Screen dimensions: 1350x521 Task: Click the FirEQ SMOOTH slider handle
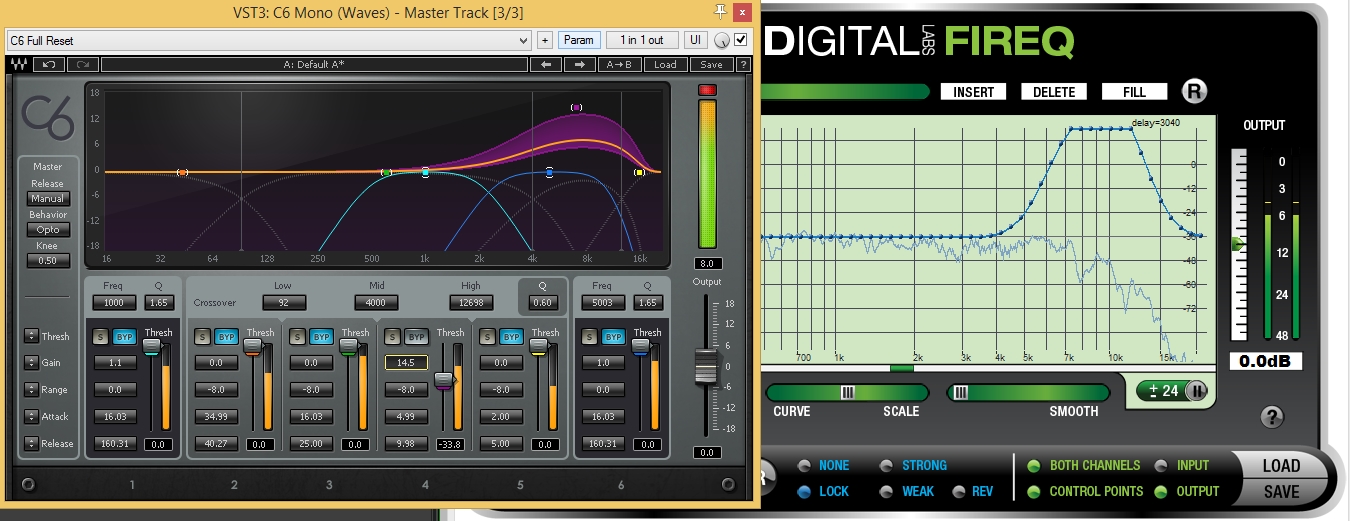pos(960,393)
